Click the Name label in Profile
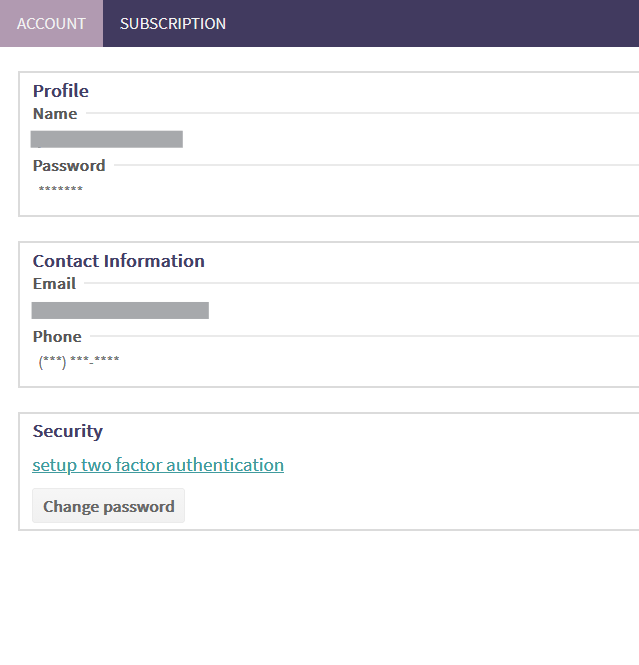Screen dimensions: 639x665 (55, 114)
